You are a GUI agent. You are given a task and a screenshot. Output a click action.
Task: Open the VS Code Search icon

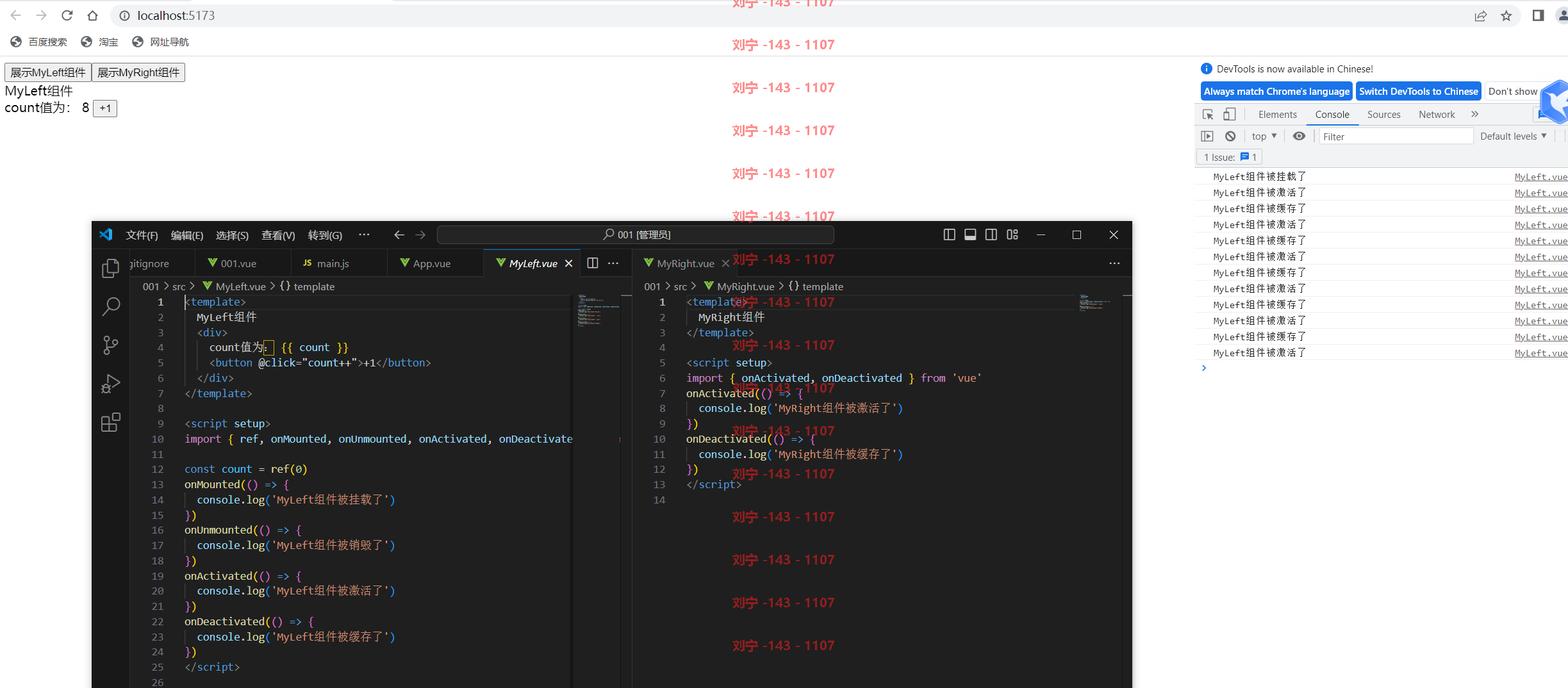(111, 307)
